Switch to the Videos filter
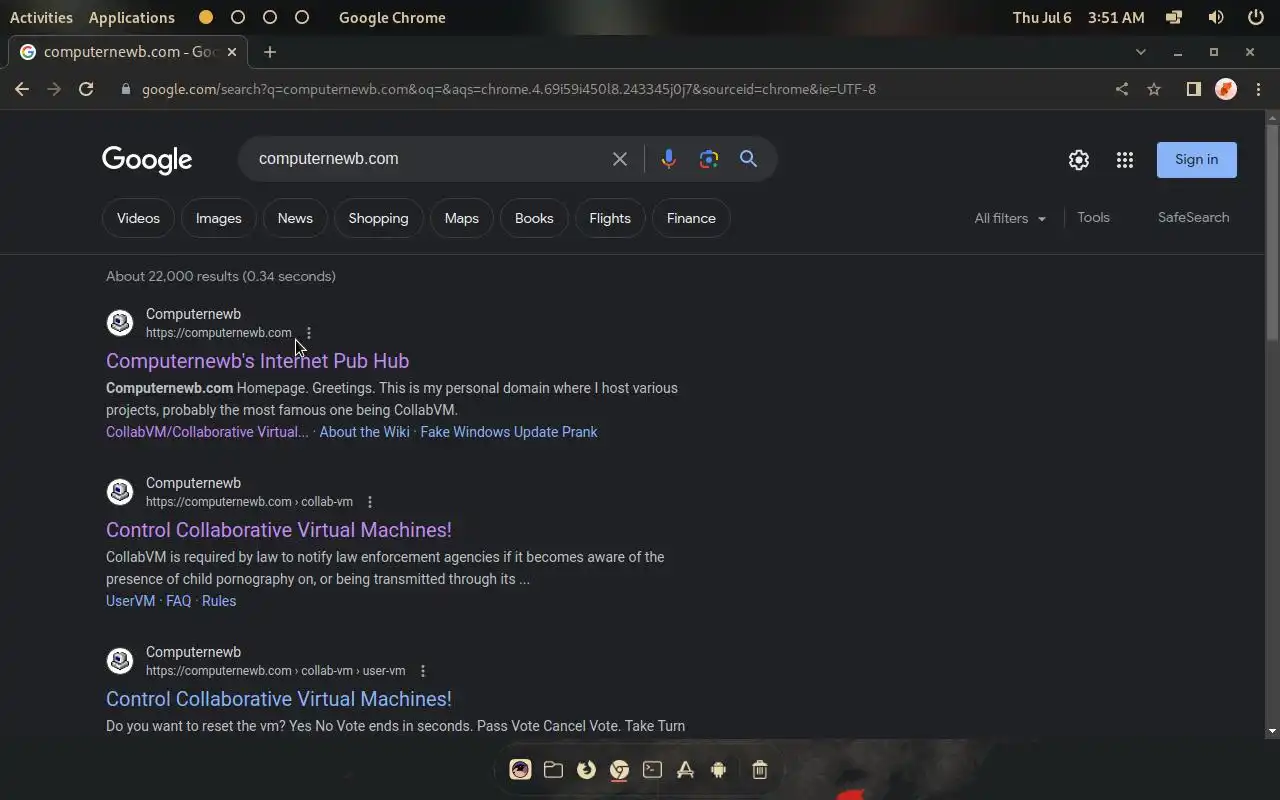This screenshot has width=1280, height=800. [138, 218]
